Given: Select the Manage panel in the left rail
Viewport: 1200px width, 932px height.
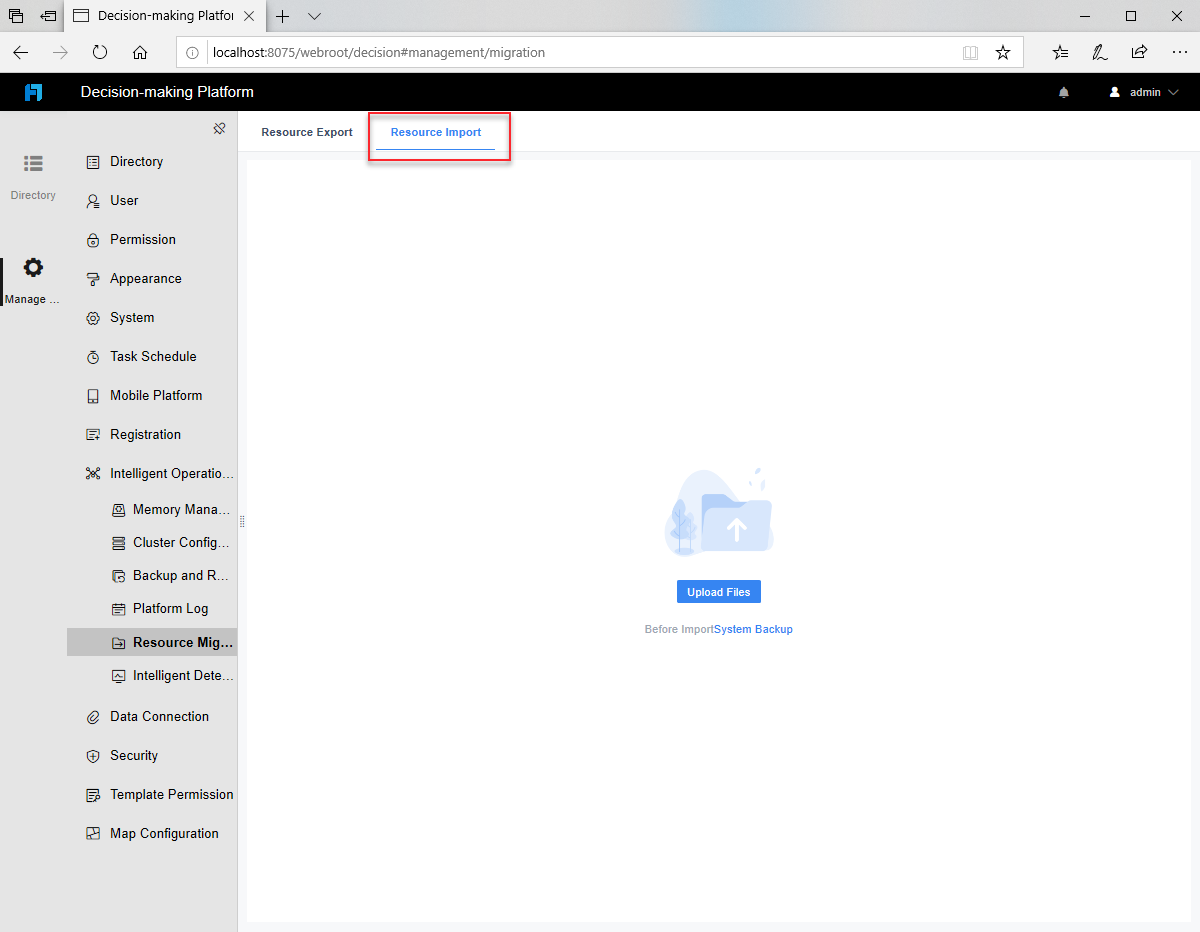Looking at the screenshot, I should pyautogui.click(x=33, y=277).
